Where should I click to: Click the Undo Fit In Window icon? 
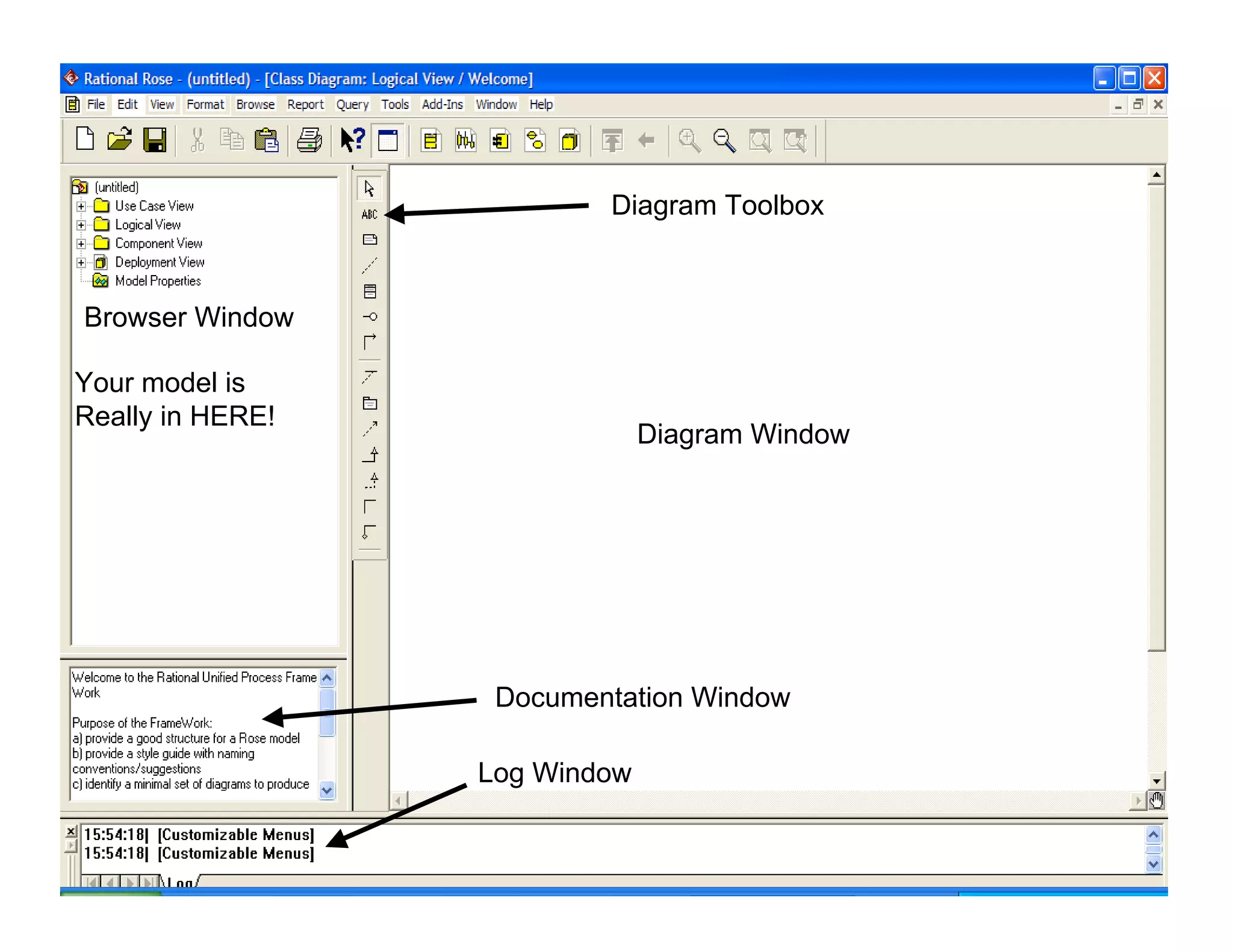point(795,141)
